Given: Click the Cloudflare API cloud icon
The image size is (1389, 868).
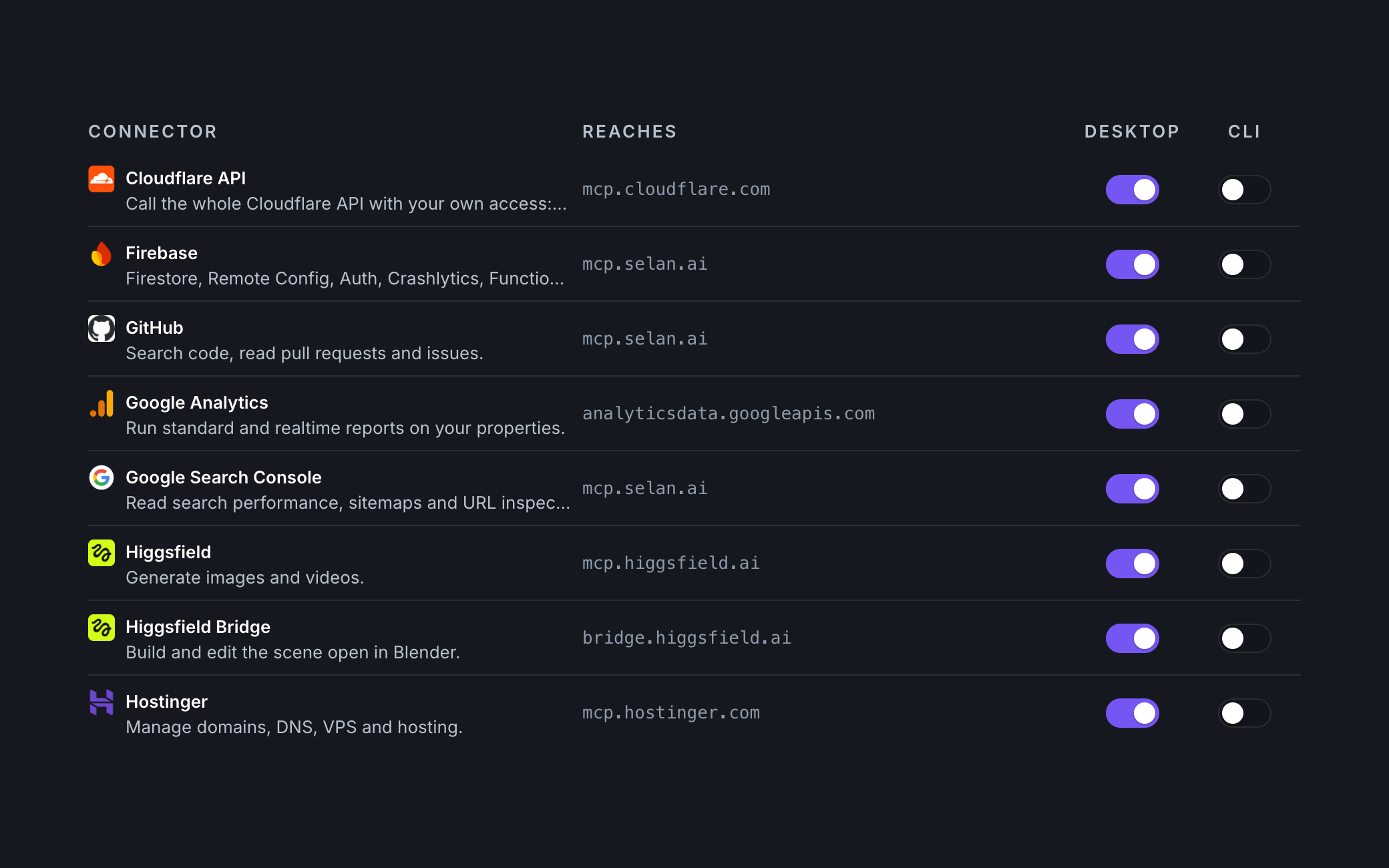Looking at the screenshot, I should coord(102,179).
